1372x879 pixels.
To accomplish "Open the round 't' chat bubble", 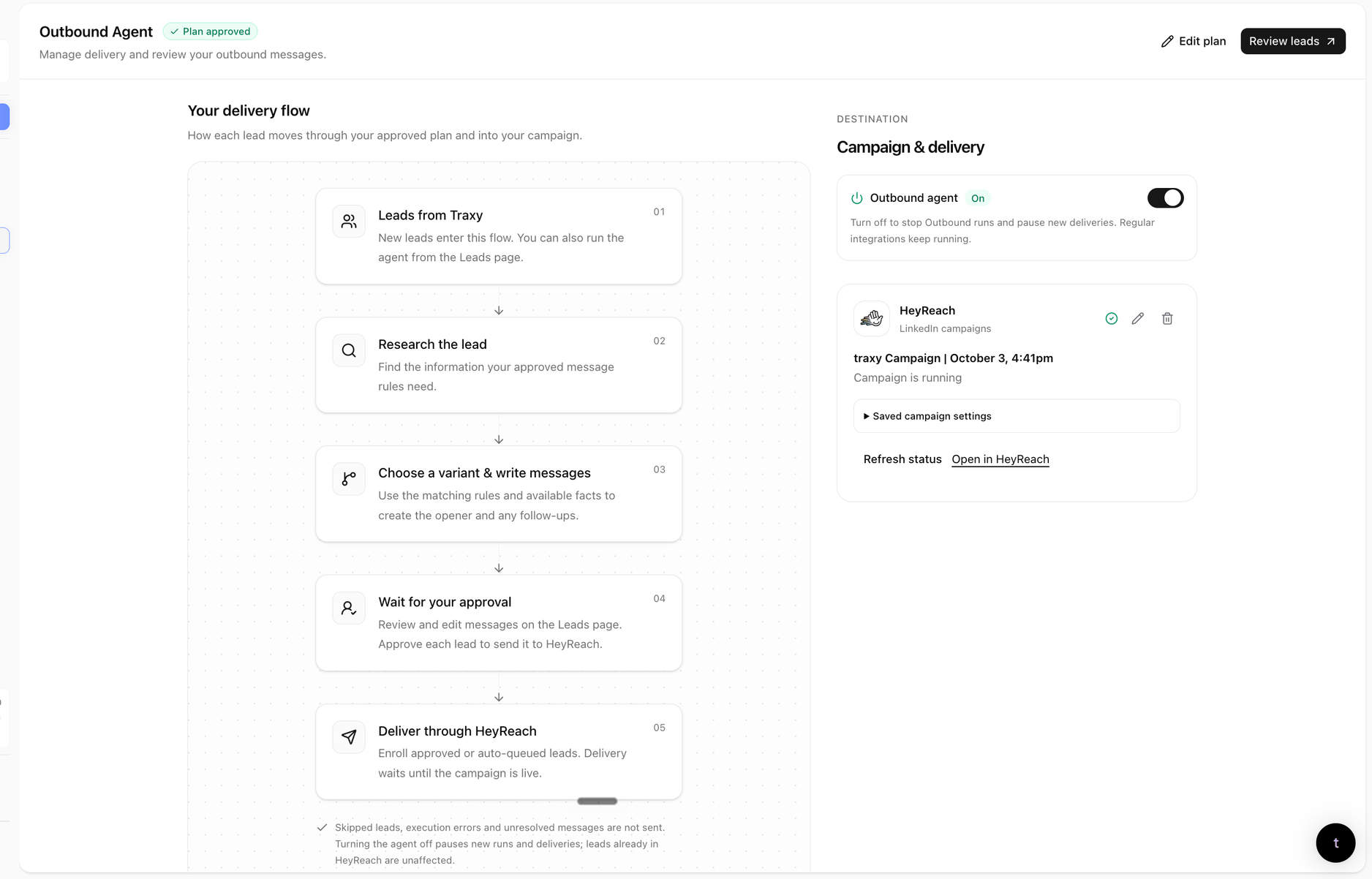I will click(1335, 842).
